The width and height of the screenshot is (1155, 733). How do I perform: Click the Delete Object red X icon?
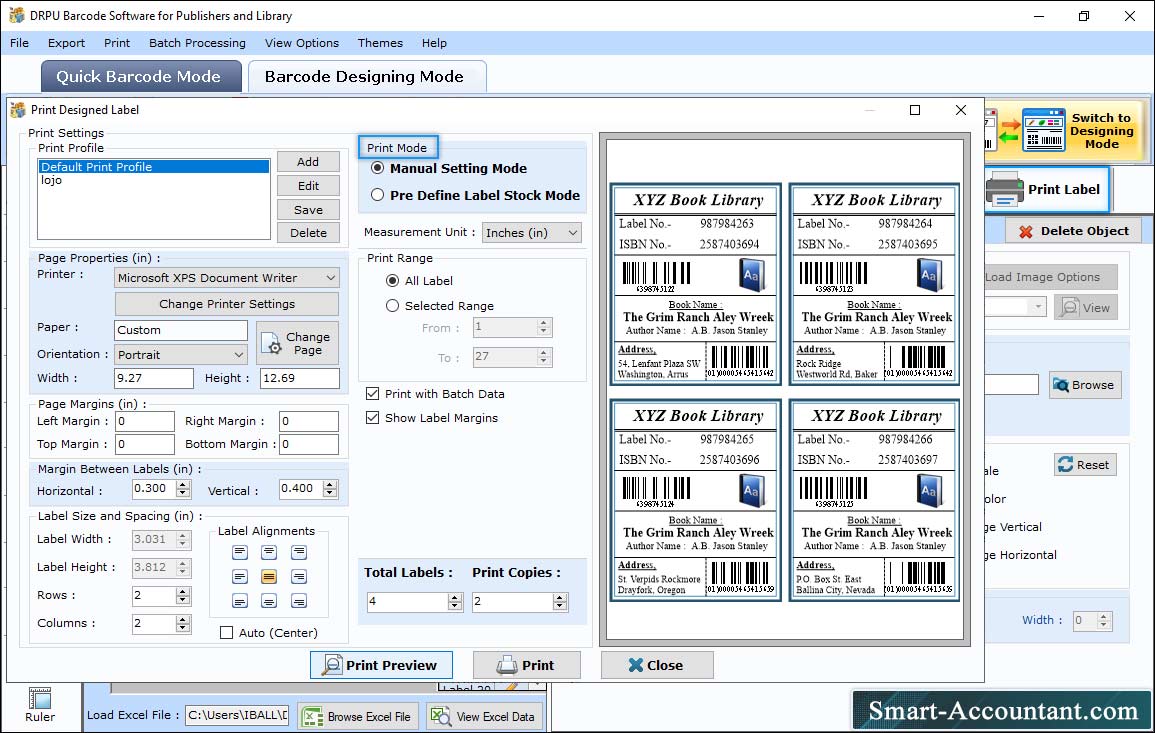1025,231
